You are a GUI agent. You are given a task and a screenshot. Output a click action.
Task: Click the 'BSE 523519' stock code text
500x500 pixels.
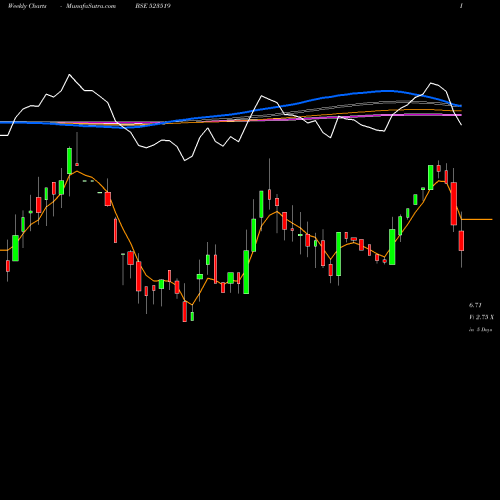[153, 6]
